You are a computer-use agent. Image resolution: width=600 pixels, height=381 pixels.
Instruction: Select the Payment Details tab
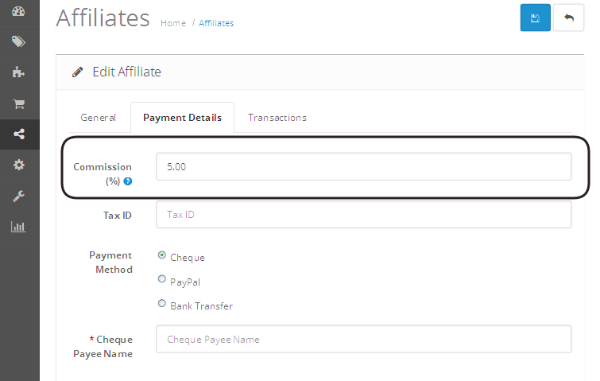pos(182,117)
